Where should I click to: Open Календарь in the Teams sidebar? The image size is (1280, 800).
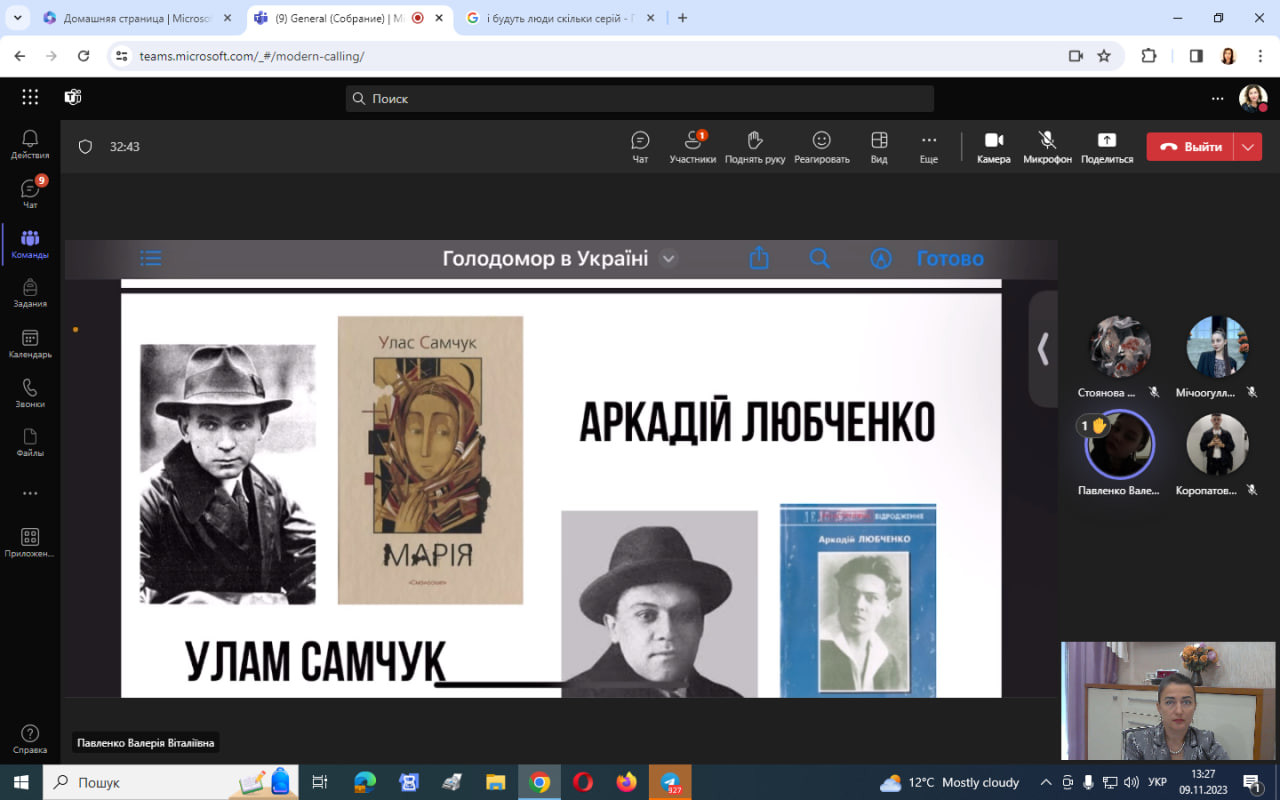tap(30, 344)
